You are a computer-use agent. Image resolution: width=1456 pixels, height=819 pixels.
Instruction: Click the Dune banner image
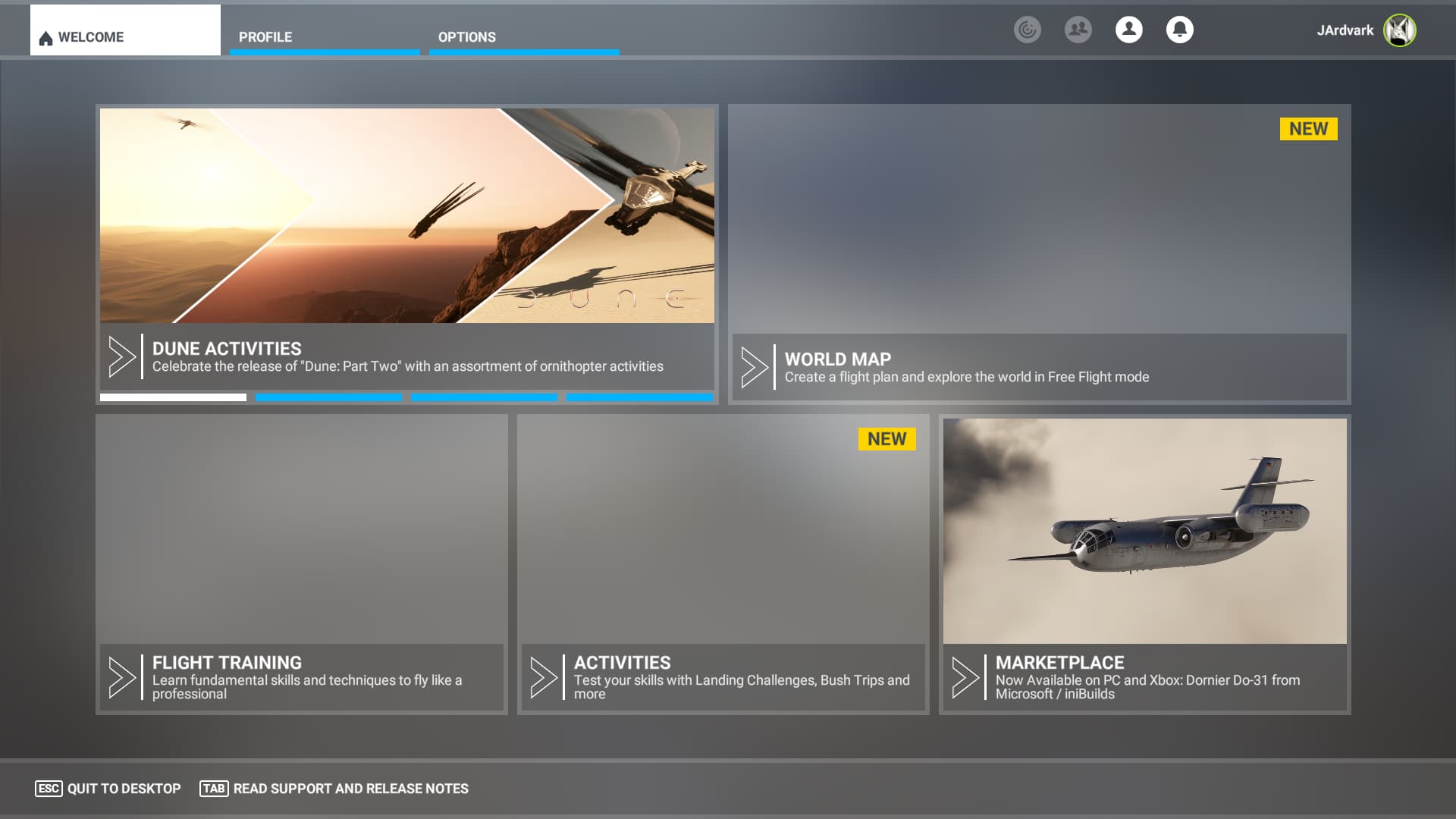click(407, 215)
